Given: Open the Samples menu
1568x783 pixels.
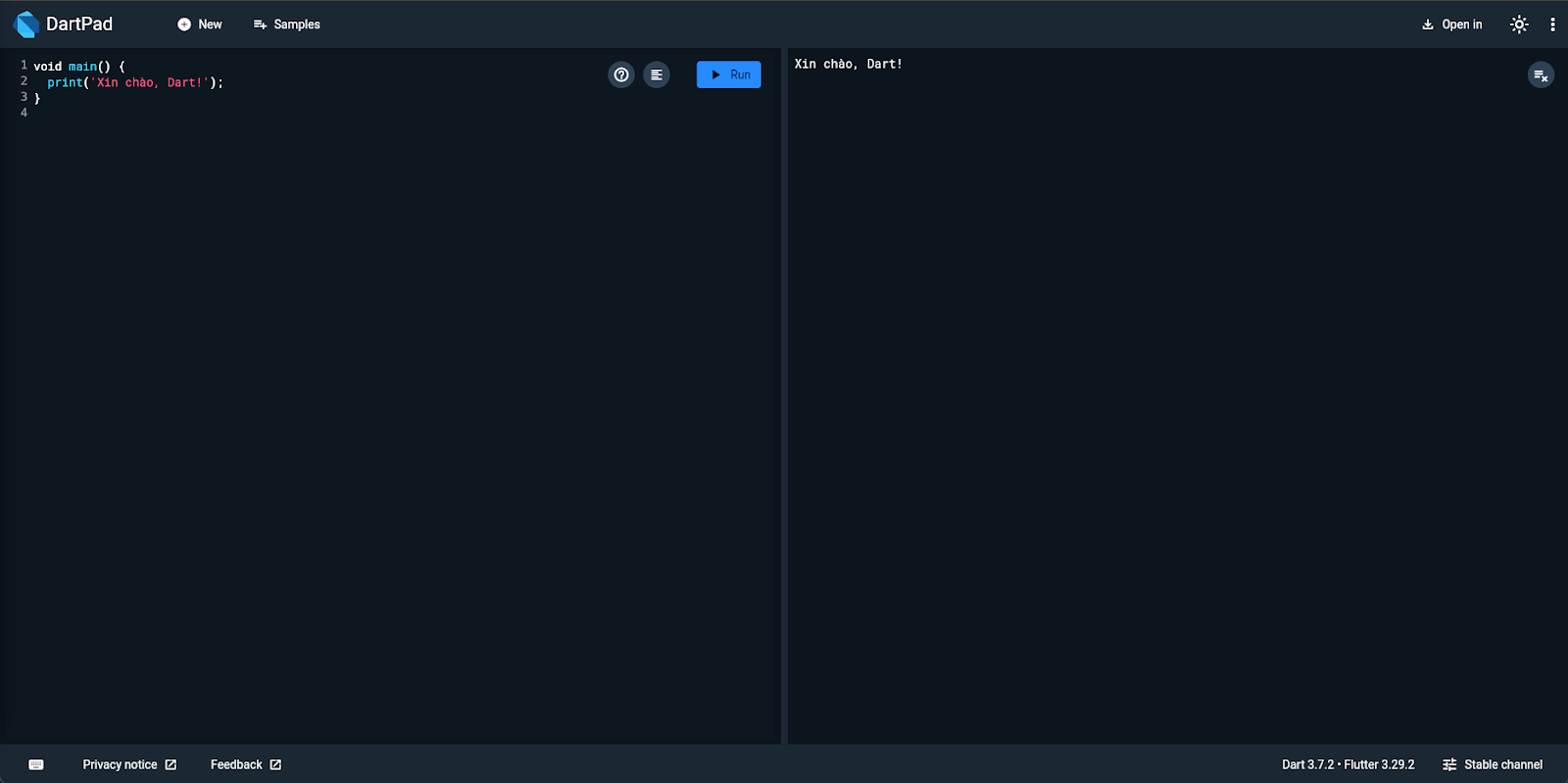Looking at the screenshot, I should pos(287,24).
